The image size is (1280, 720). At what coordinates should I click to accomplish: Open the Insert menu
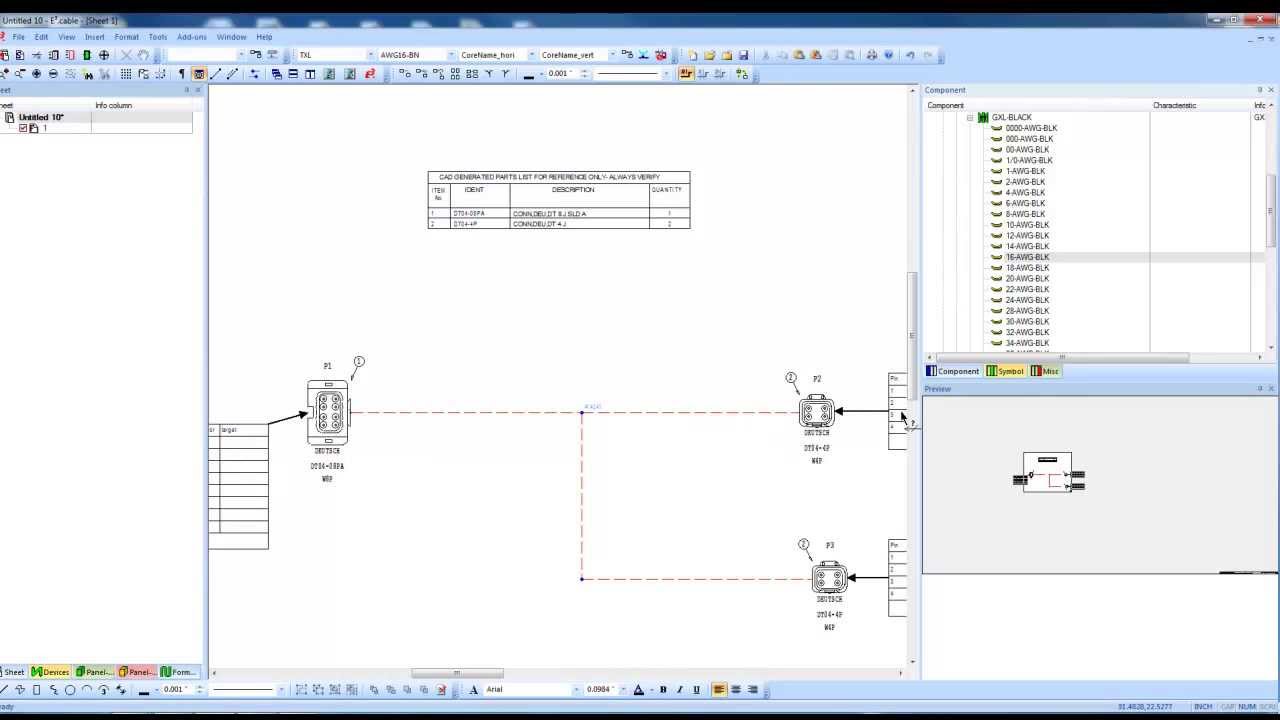coord(94,37)
